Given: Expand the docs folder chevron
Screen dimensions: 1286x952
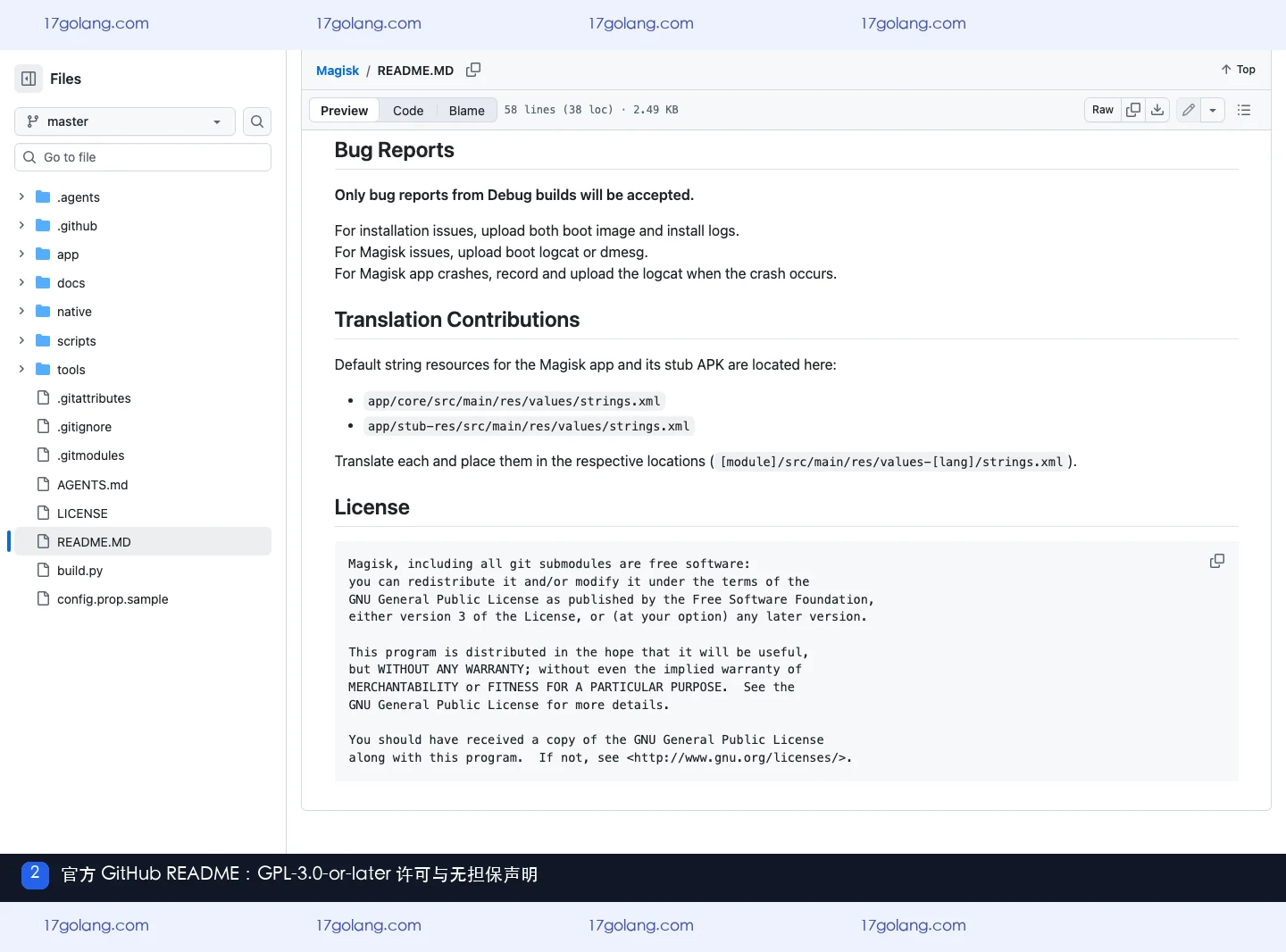Looking at the screenshot, I should pyautogui.click(x=21, y=282).
